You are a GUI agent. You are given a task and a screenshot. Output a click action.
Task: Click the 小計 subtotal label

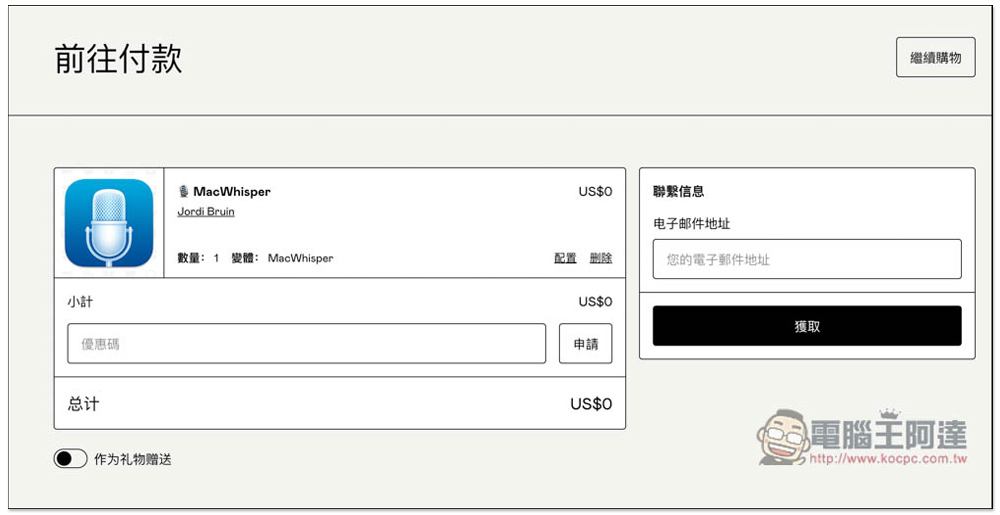pyautogui.click(x=80, y=301)
